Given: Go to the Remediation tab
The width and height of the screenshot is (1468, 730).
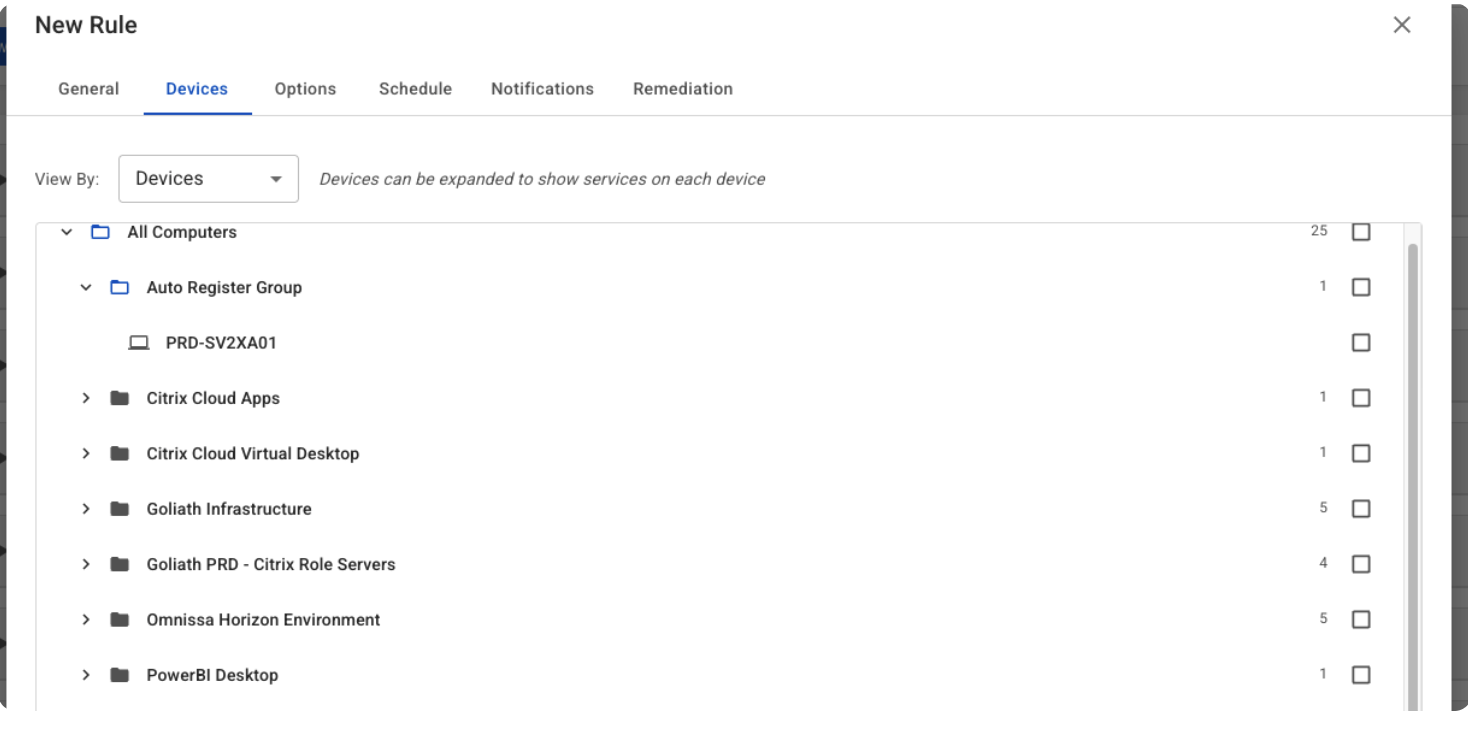Looking at the screenshot, I should tap(683, 89).
